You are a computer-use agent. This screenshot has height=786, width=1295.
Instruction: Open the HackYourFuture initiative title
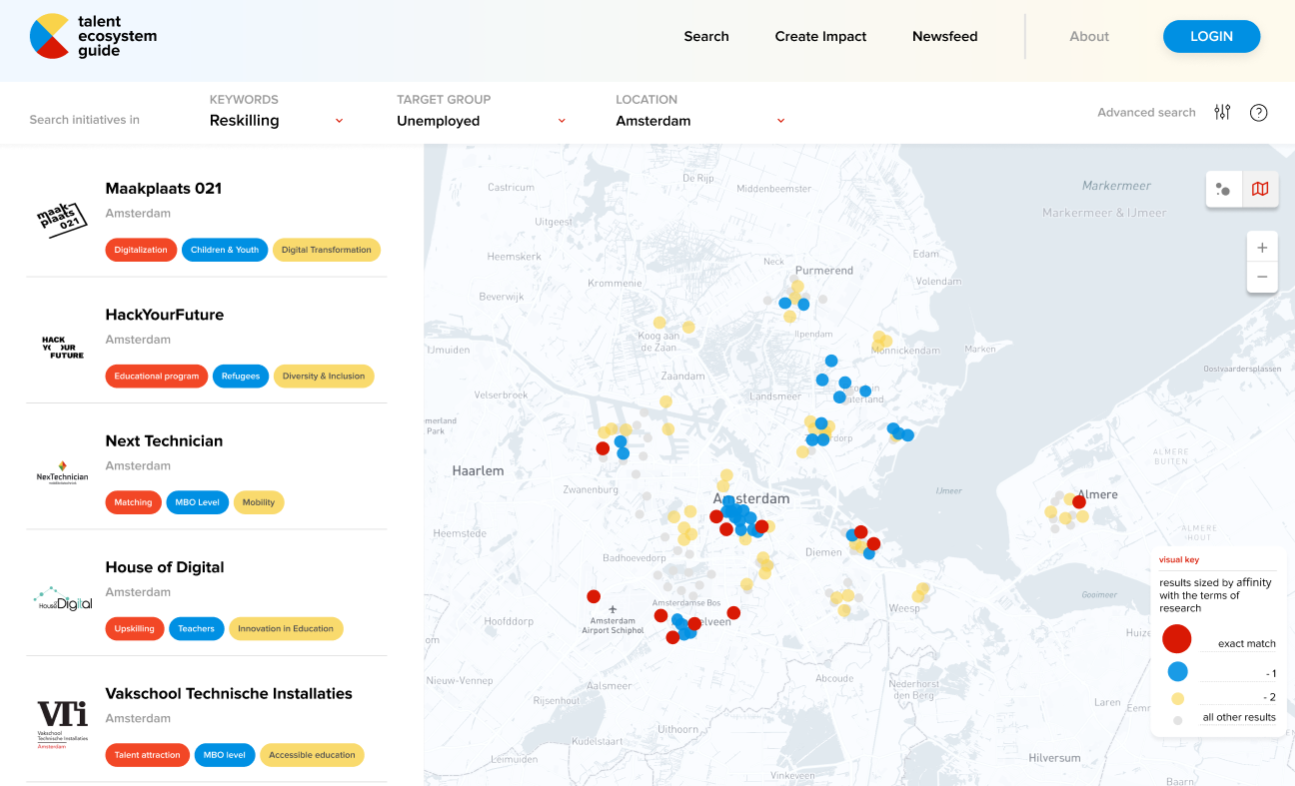[x=165, y=314]
